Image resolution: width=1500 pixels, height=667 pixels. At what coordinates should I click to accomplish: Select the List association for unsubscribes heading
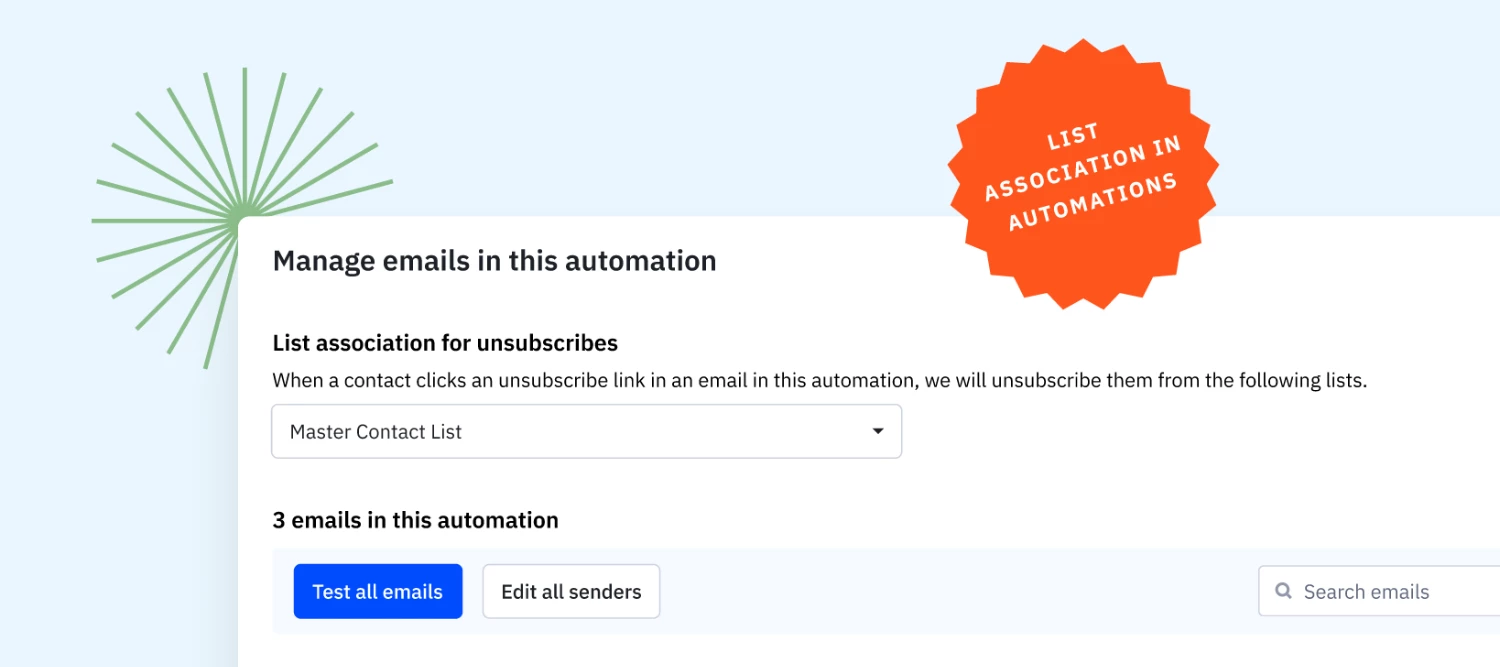(x=445, y=343)
